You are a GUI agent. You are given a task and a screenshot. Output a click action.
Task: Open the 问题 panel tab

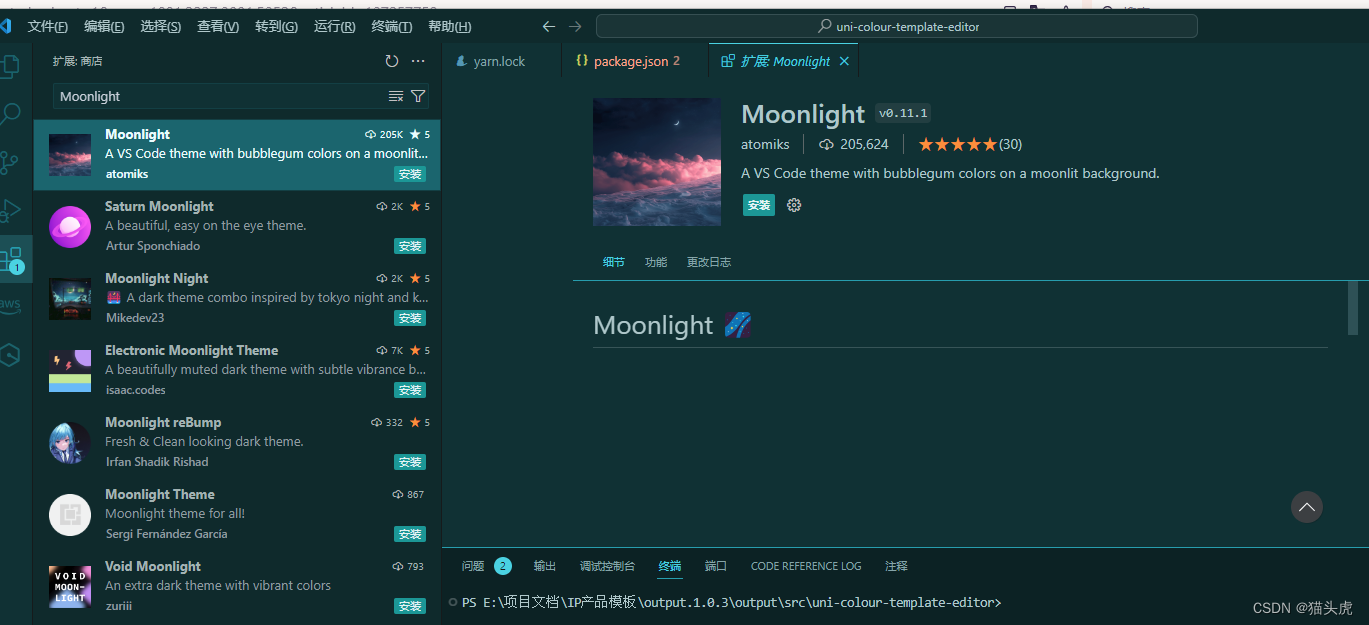(x=471, y=565)
